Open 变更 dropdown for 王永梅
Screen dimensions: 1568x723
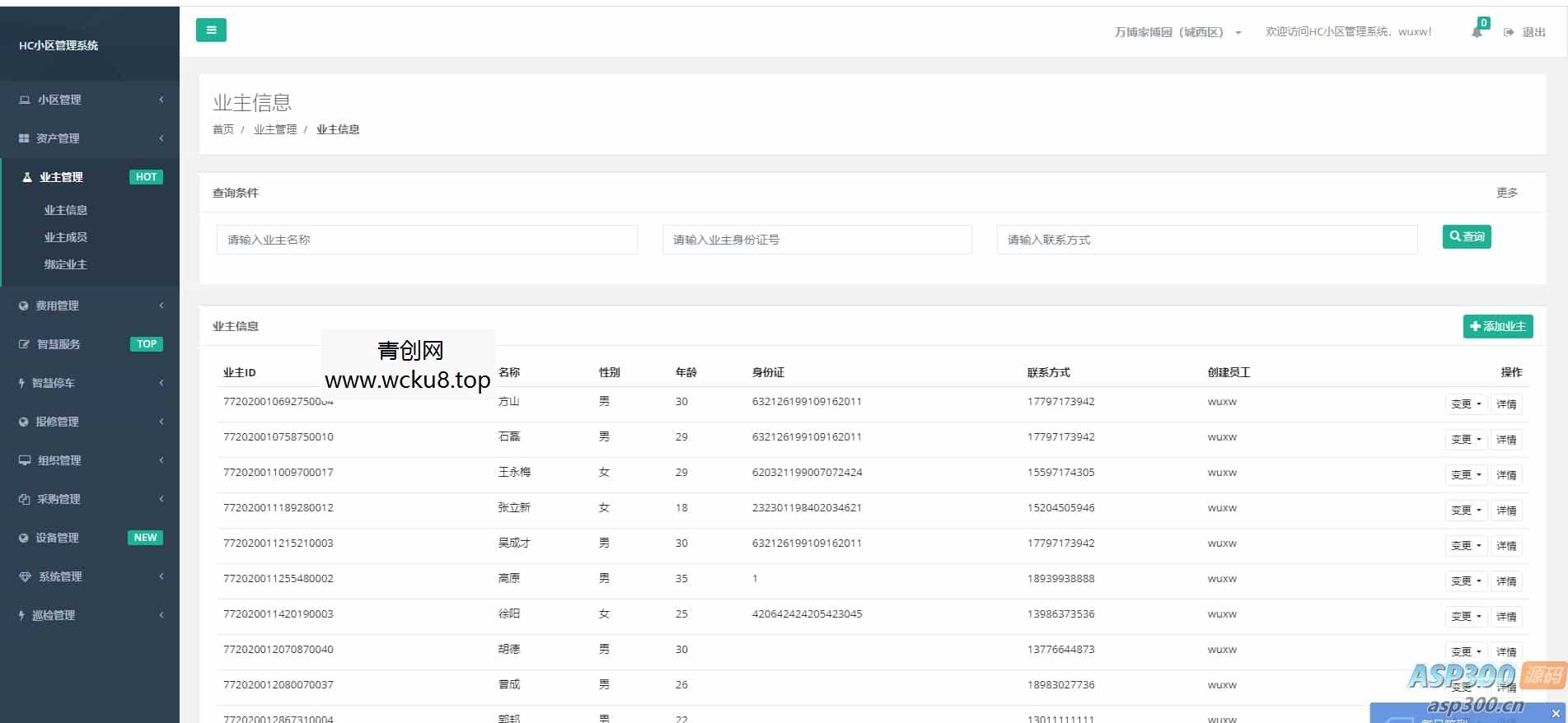[1466, 475]
